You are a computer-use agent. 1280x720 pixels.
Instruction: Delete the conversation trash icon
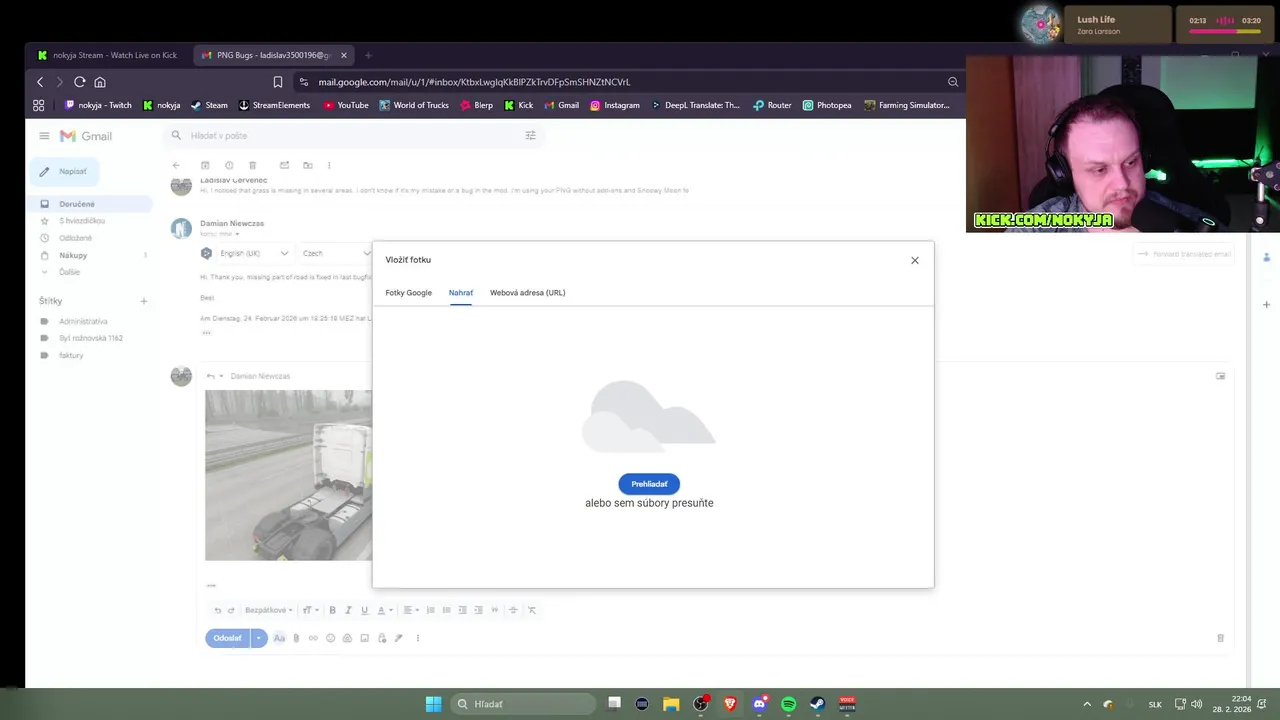pyautogui.click(x=252, y=165)
